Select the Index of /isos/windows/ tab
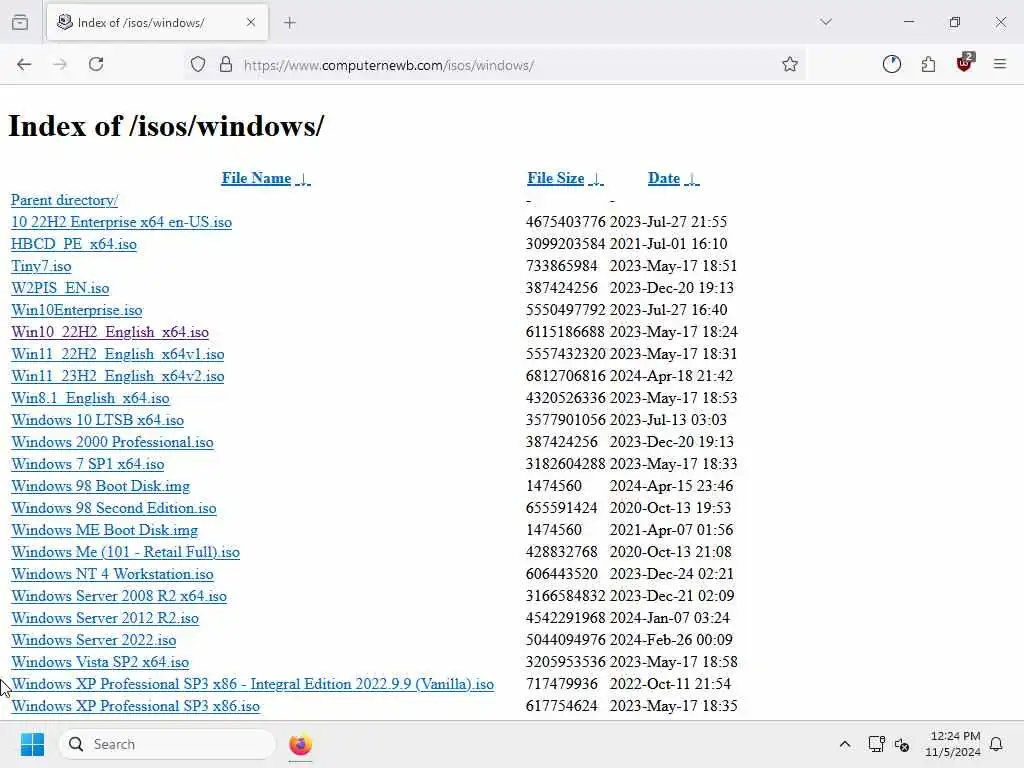 157,22
